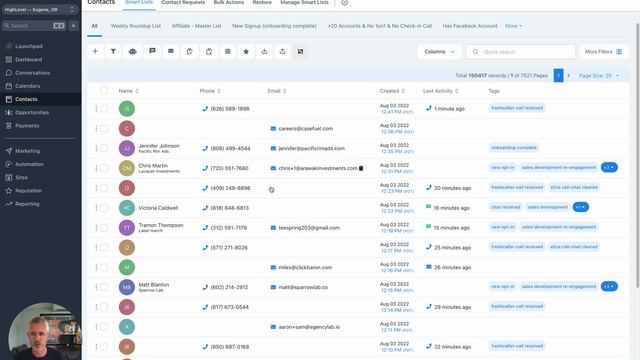Click the sidebar Search box
The width and height of the screenshot is (640, 360).
(x=34, y=26)
